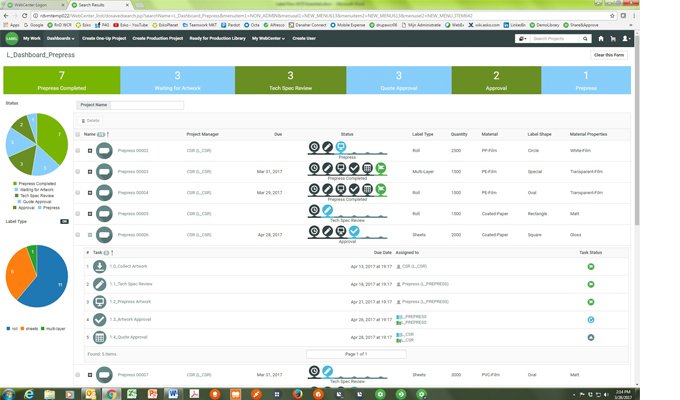Check the Prepress 00003 row checkbox
Screen dimensions: 680x400
click(x=78, y=172)
